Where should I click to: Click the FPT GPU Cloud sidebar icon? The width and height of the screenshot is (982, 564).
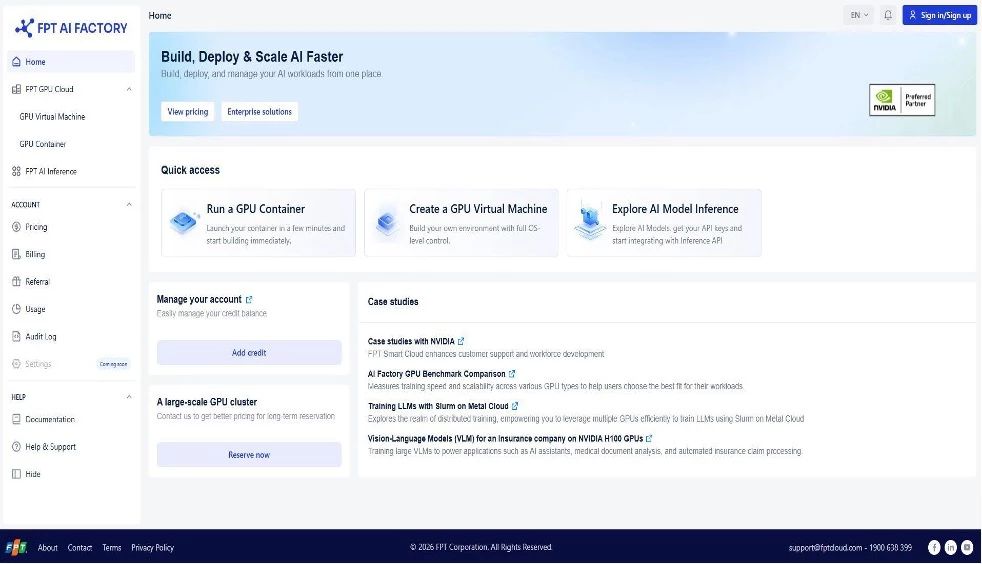[x=16, y=90]
